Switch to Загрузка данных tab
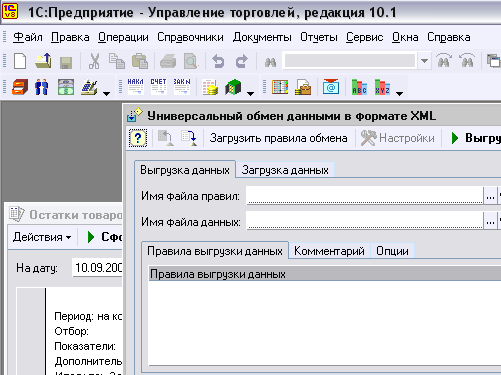501x375 pixels. point(285,170)
